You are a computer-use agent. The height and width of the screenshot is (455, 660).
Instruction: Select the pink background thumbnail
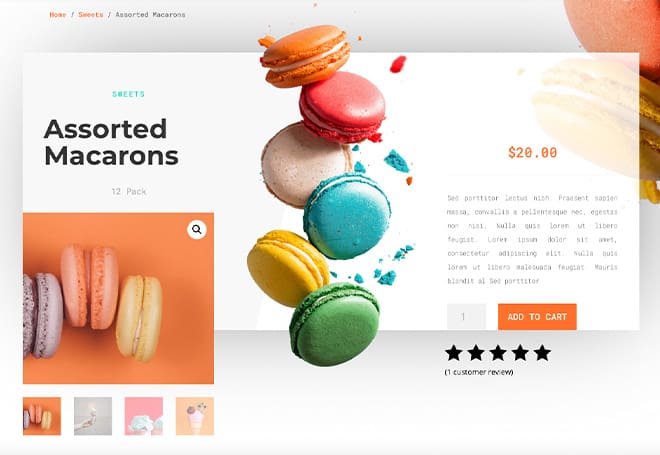(x=144, y=416)
